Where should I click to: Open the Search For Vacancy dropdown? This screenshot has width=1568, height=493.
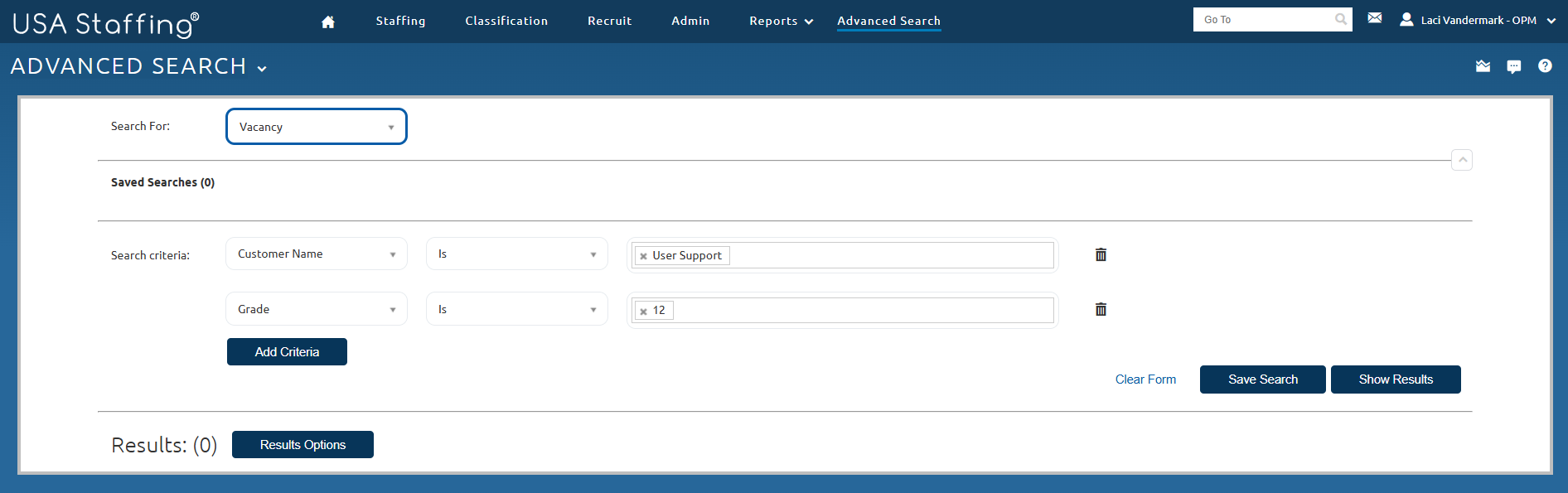pyautogui.click(x=317, y=127)
